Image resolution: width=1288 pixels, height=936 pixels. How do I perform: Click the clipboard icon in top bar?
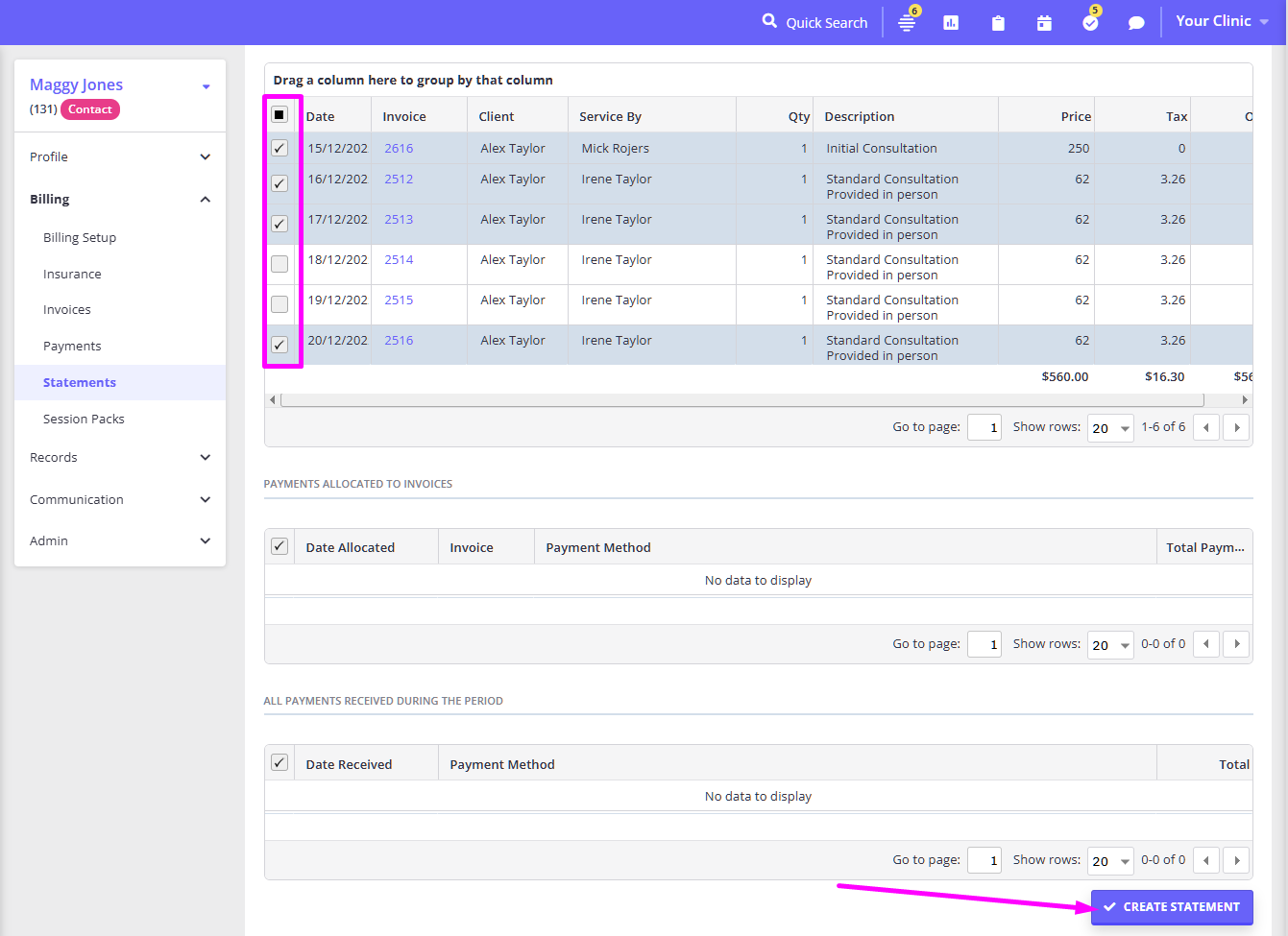998,23
